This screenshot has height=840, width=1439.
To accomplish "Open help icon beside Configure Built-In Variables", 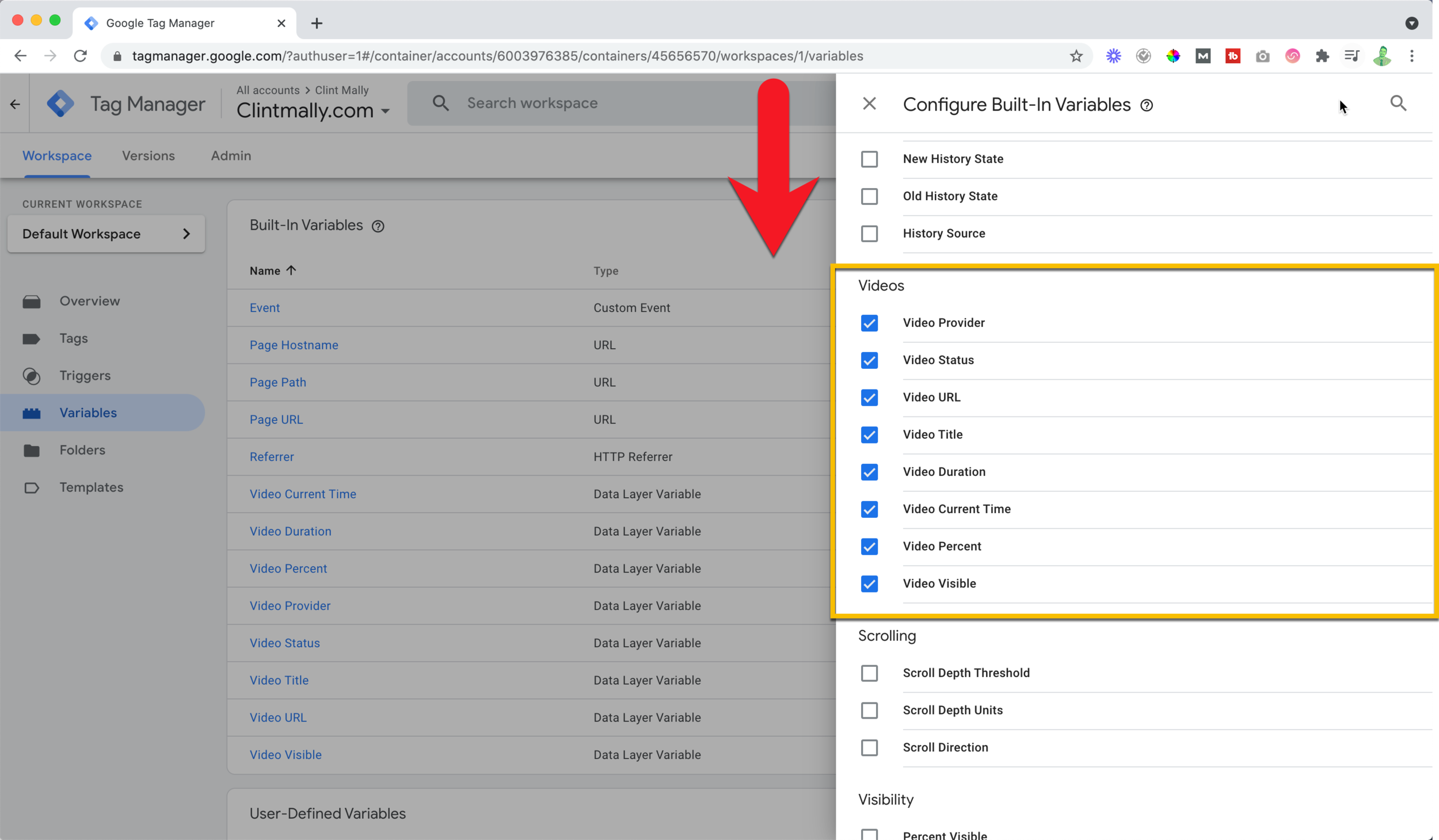I will pyautogui.click(x=1147, y=105).
